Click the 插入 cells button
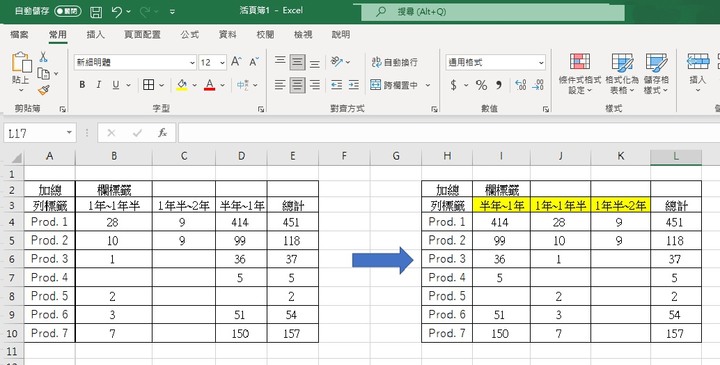Viewport: 720px width, 365px height. [x=698, y=73]
